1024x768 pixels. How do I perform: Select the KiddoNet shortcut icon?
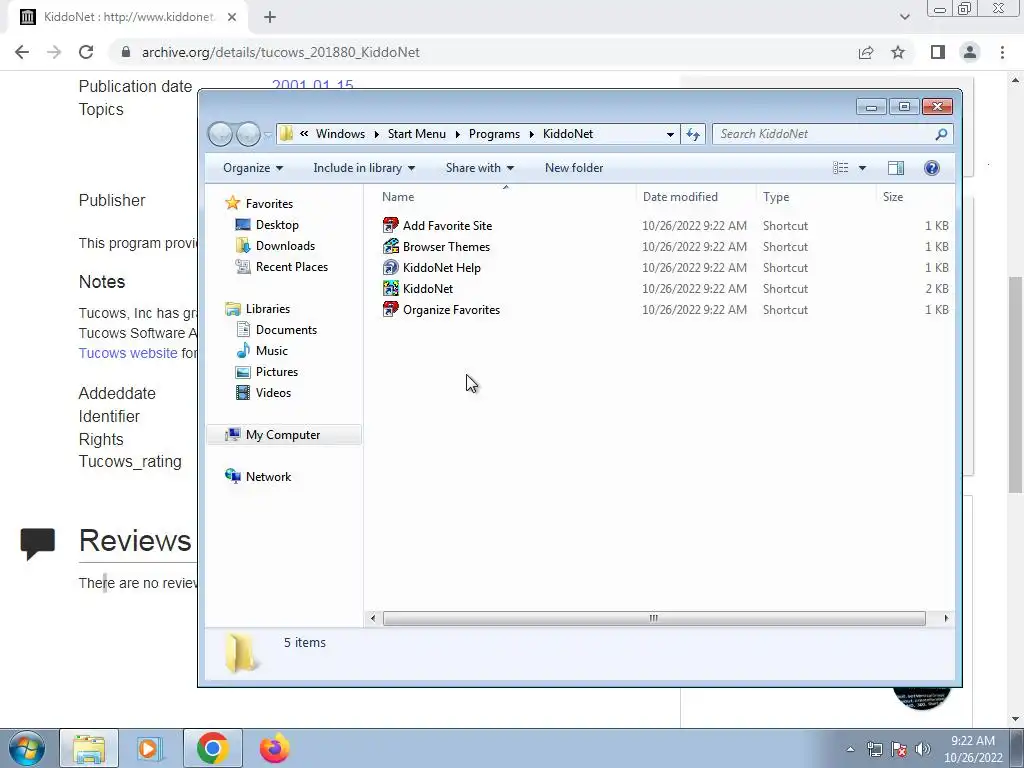pos(391,288)
